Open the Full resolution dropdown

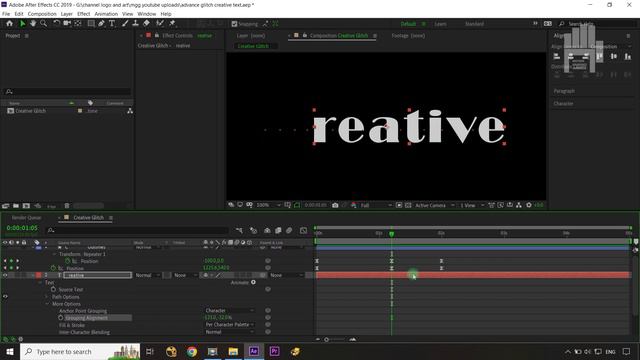(376, 205)
